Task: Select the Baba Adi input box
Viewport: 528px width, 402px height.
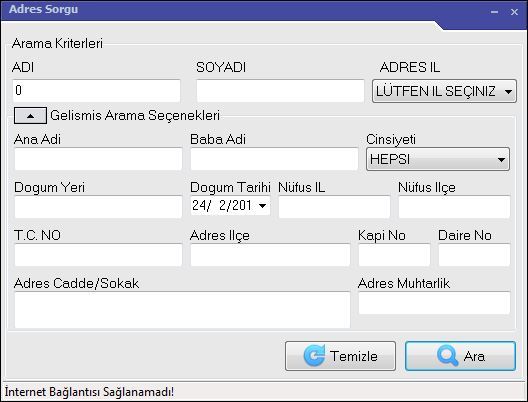Action: [274, 159]
